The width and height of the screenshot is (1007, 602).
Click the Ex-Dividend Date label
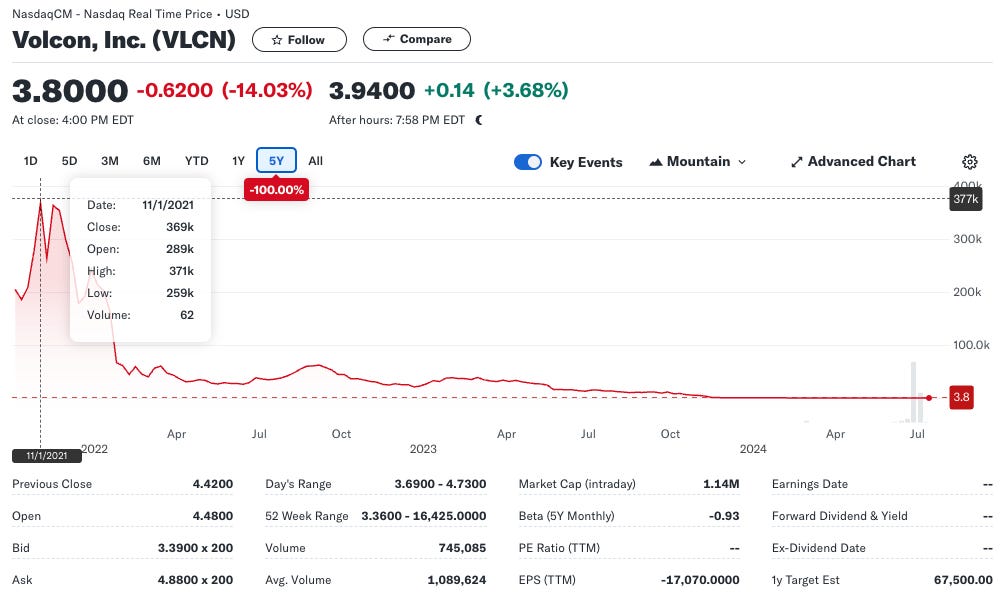click(818, 548)
